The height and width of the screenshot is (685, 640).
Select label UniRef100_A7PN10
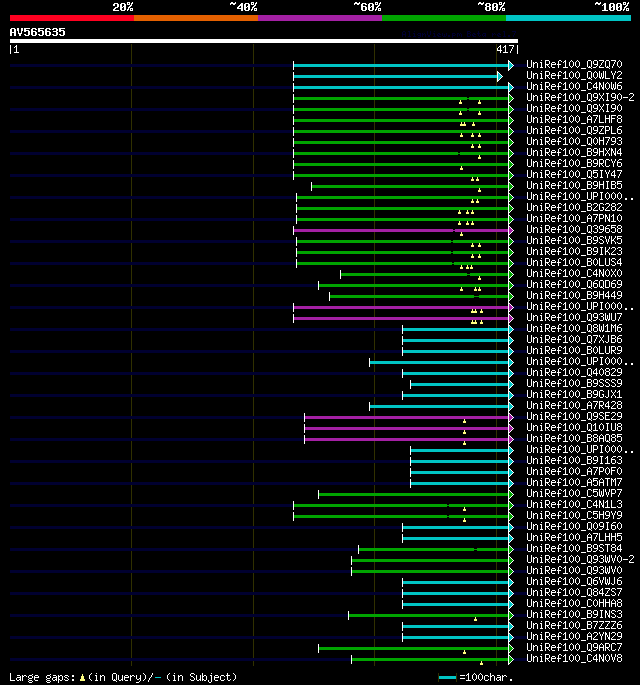(574, 218)
